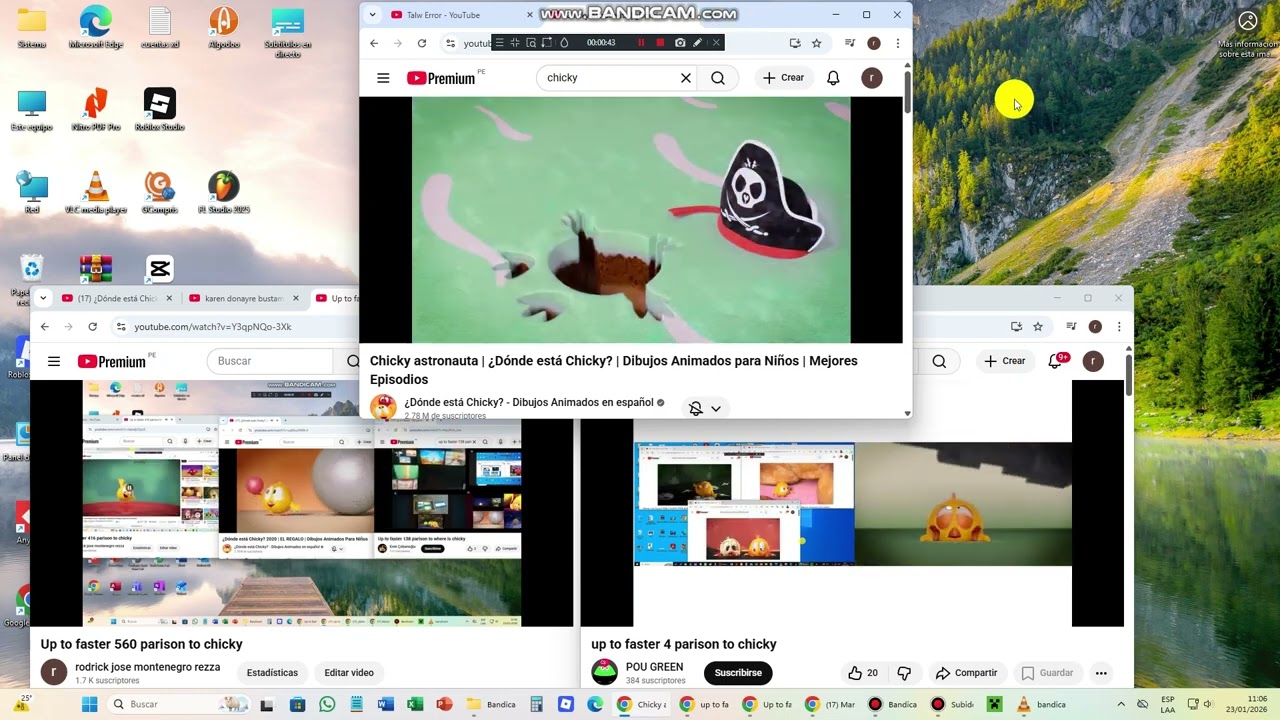Close the 'karen donayre bustamante' tab
Viewport: 1280px width, 720px height.
click(x=295, y=298)
